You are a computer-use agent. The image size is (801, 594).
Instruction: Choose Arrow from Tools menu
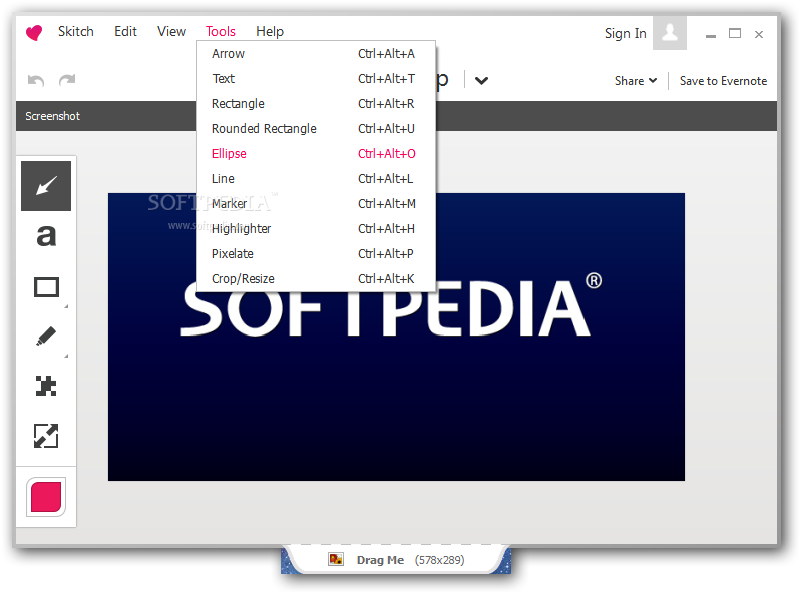pyautogui.click(x=316, y=54)
